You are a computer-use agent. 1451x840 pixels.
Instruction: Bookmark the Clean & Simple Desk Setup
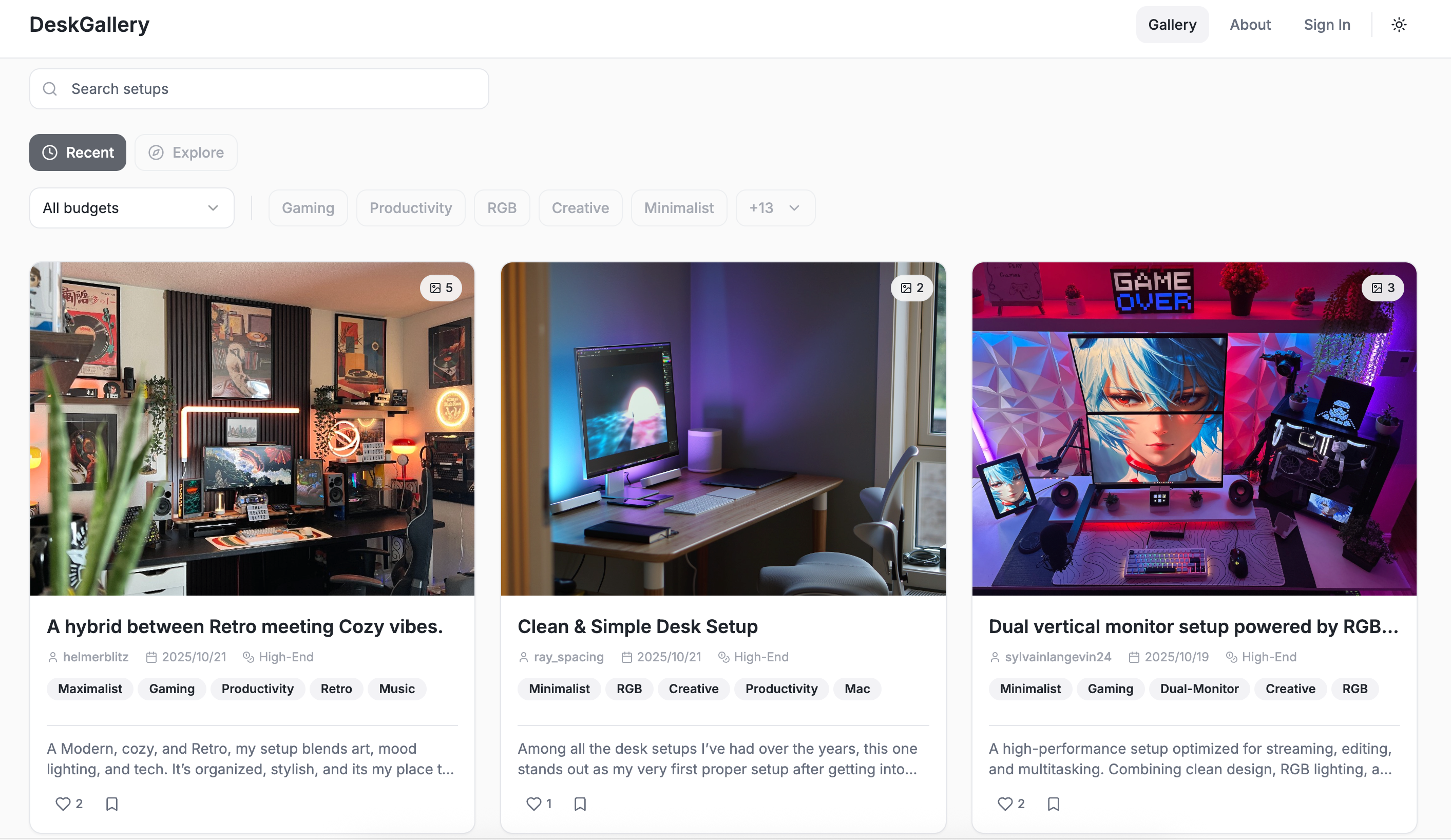[x=580, y=803]
